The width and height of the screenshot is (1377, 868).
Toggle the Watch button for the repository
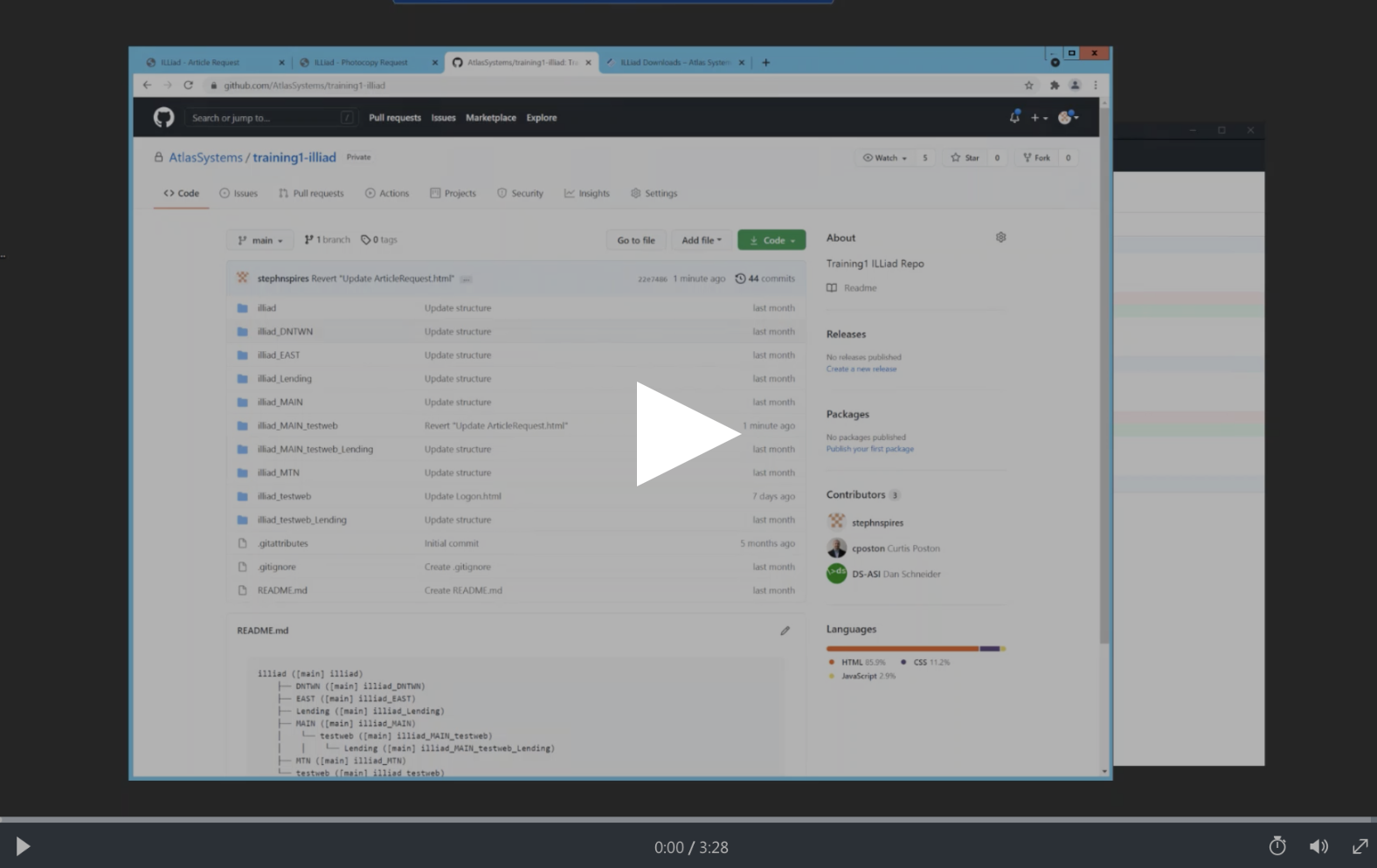click(x=885, y=158)
